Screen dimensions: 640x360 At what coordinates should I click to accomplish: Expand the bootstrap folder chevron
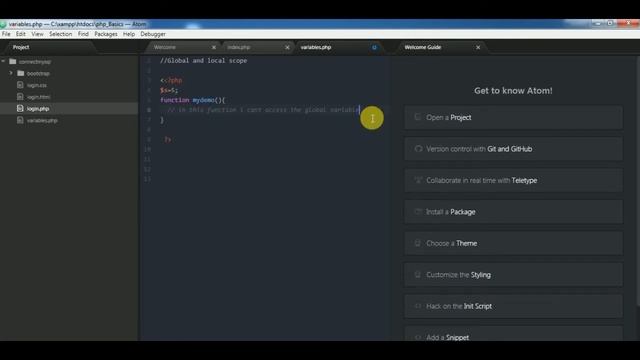coord(11,73)
